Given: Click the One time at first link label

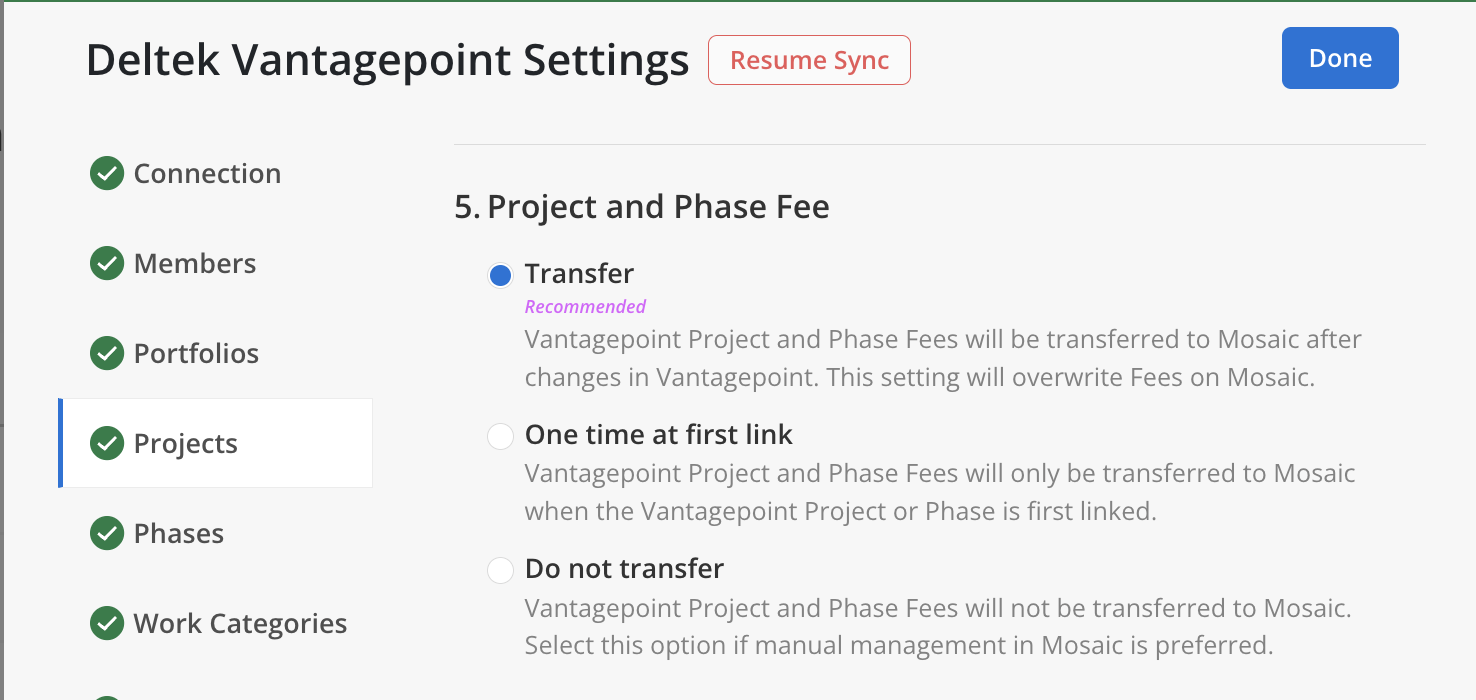Looking at the screenshot, I should 658,435.
